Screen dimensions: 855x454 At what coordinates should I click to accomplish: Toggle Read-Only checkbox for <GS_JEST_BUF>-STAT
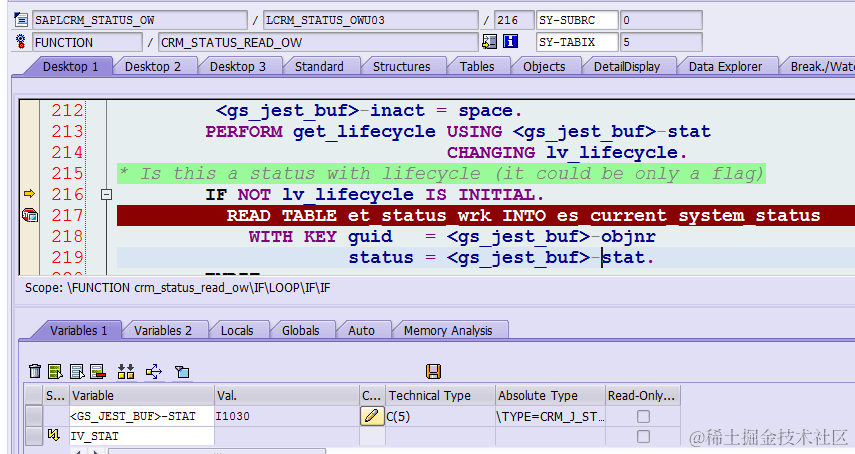[x=643, y=416]
